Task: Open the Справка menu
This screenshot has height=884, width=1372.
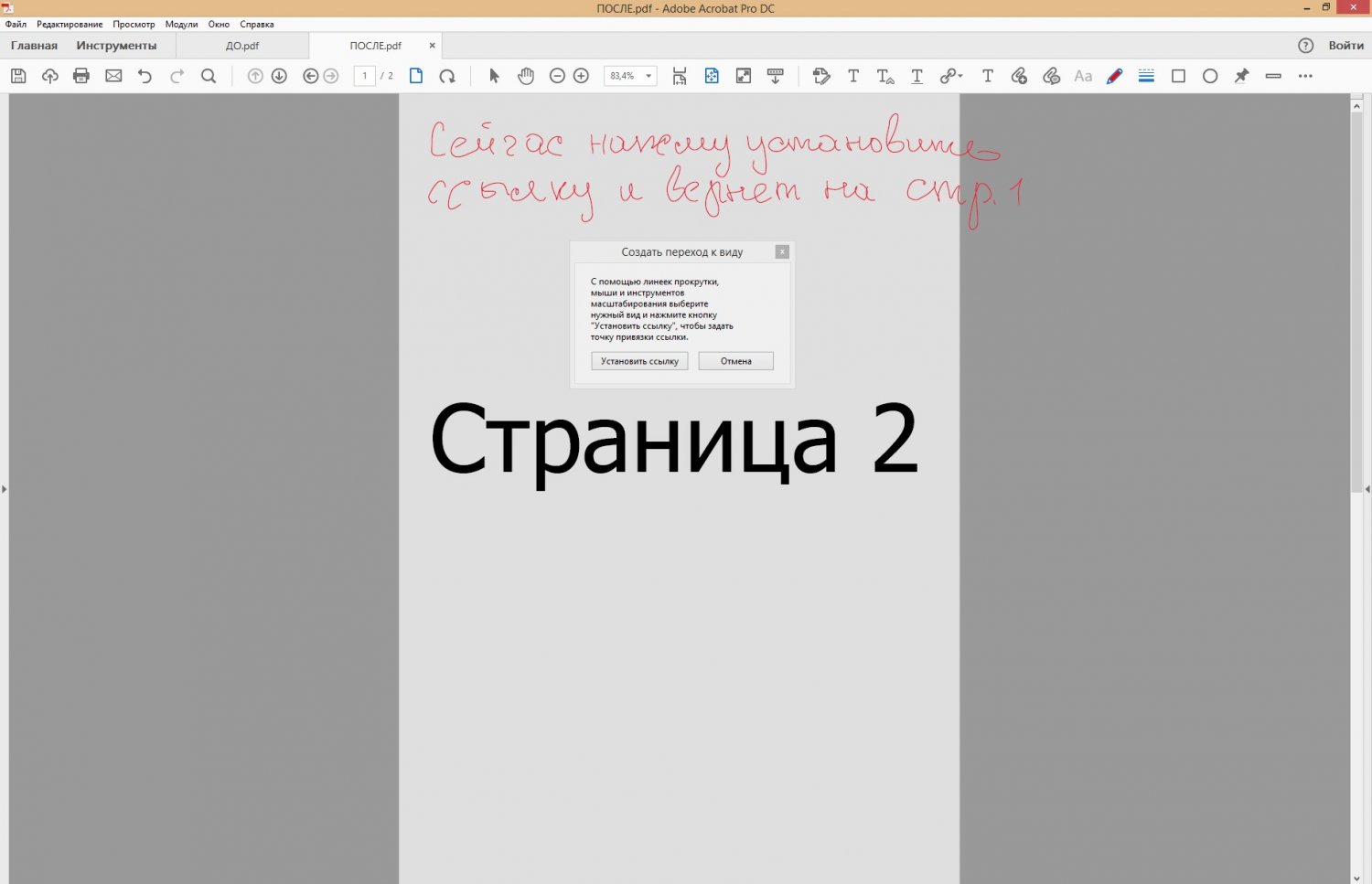Action: pyautogui.click(x=257, y=24)
